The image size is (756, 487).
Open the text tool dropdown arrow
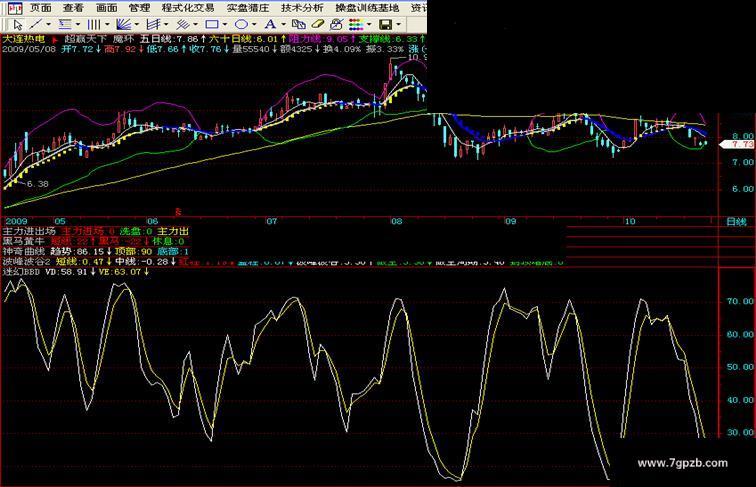[283, 24]
